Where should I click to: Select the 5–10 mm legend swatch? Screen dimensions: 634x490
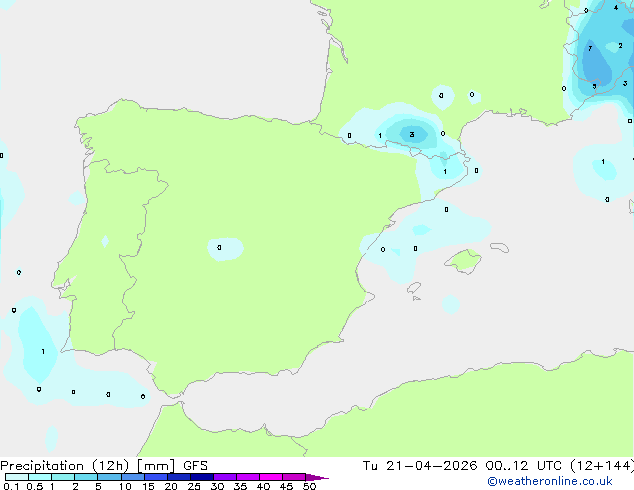tap(109, 477)
